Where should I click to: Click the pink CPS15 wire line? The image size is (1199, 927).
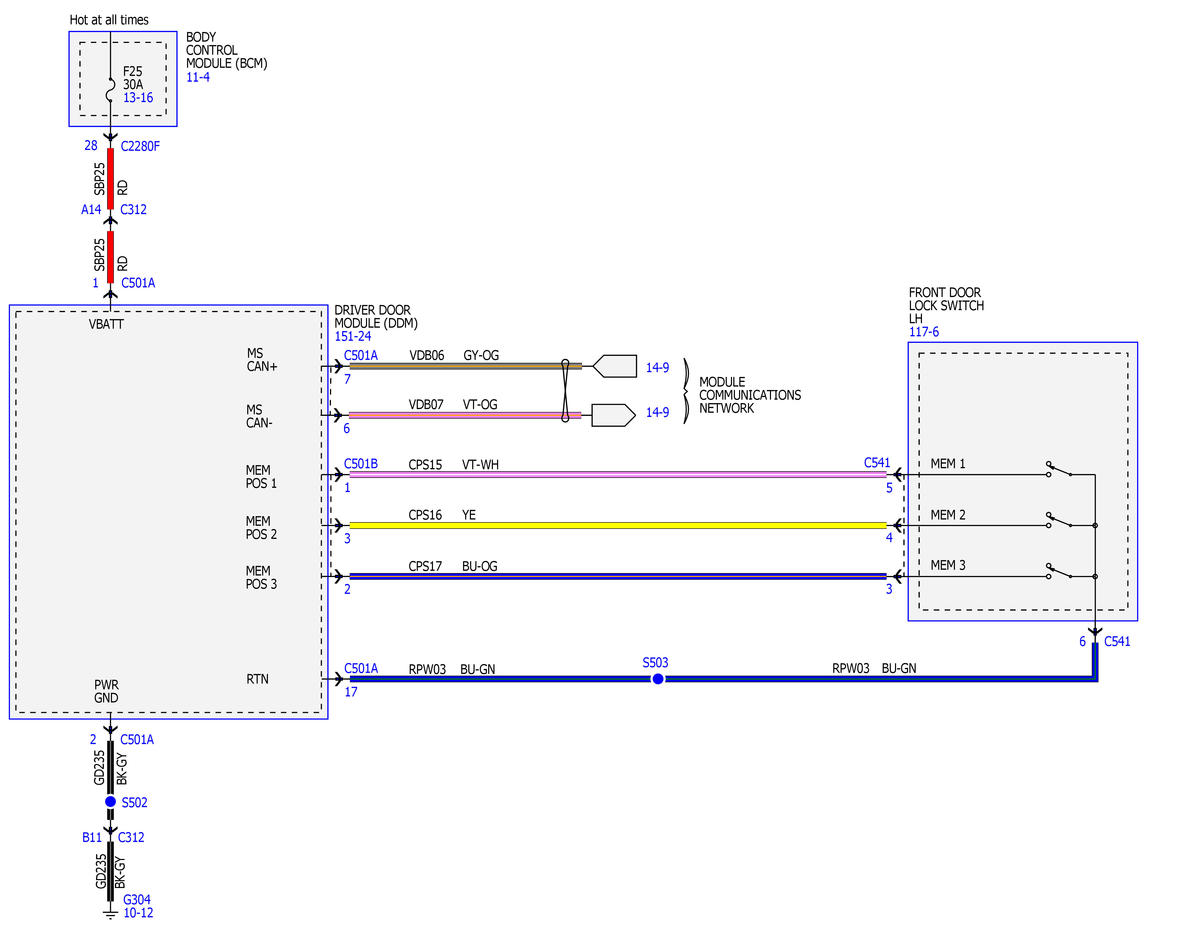tap(618, 474)
